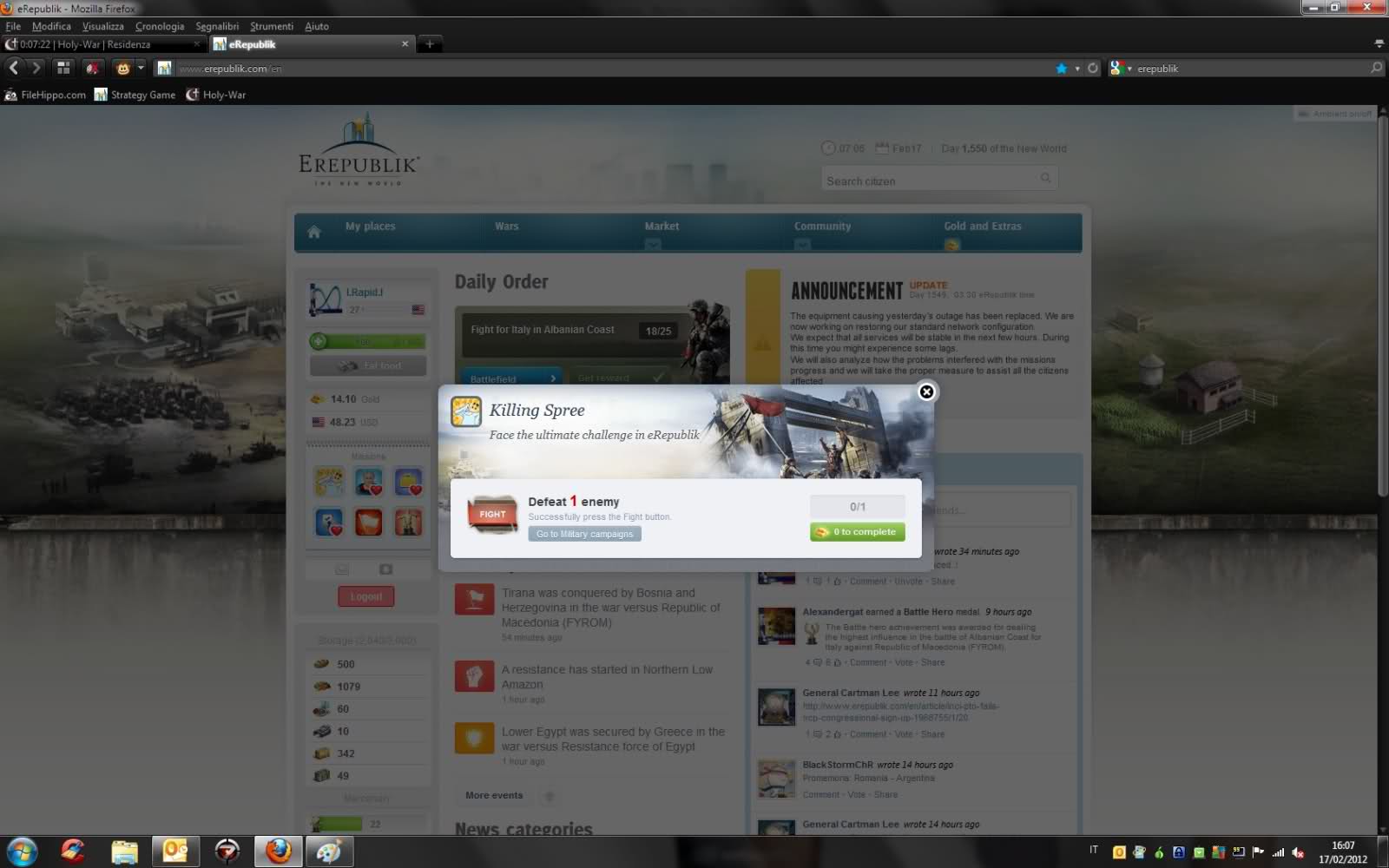
Task: Click the Tirana conquered event flag icon
Action: click(x=474, y=599)
